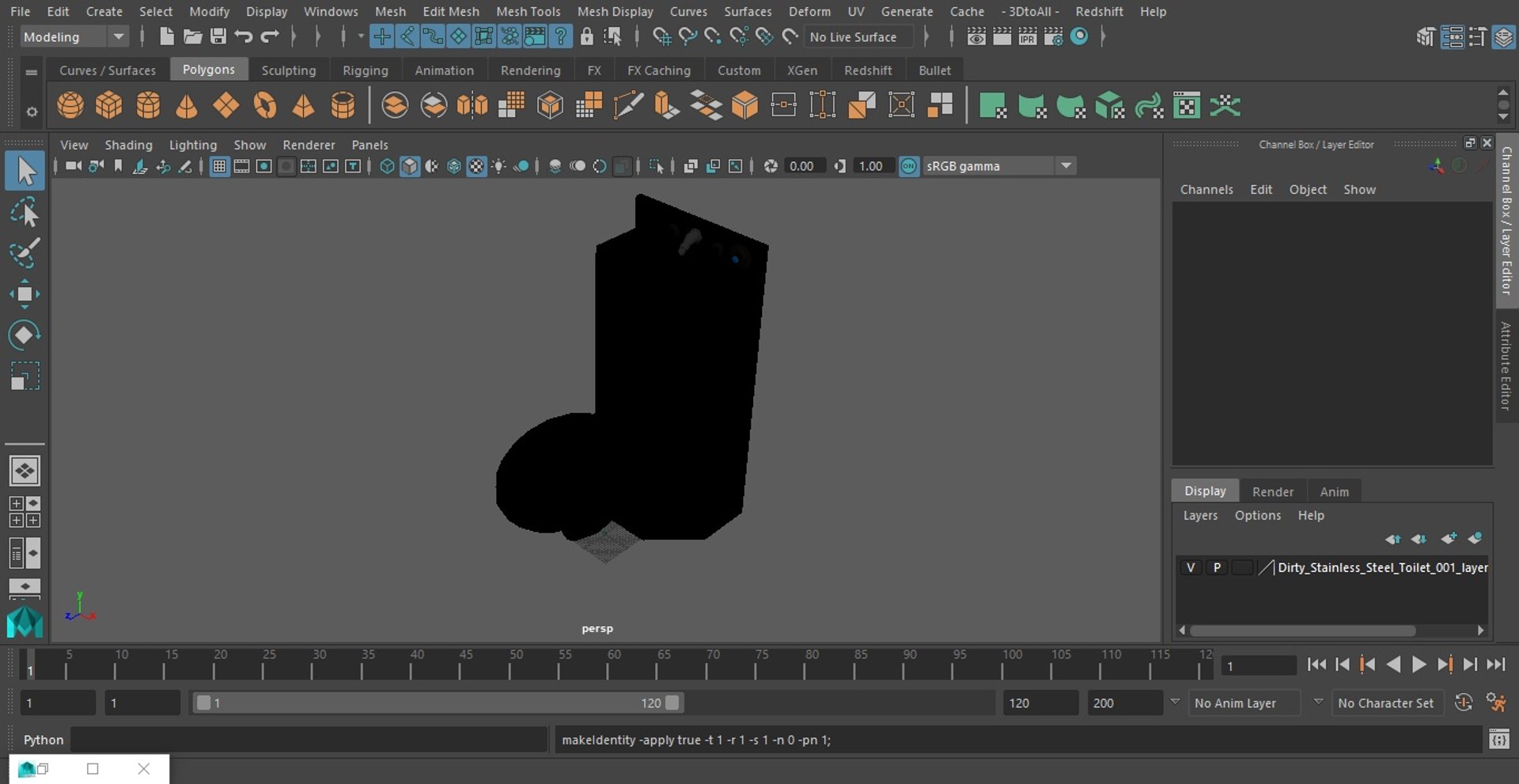Image resolution: width=1519 pixels, height=784 pixels.
Task: Create a polygon cone from the shelf
Action: pyautogui.click(x=187, y=105)
